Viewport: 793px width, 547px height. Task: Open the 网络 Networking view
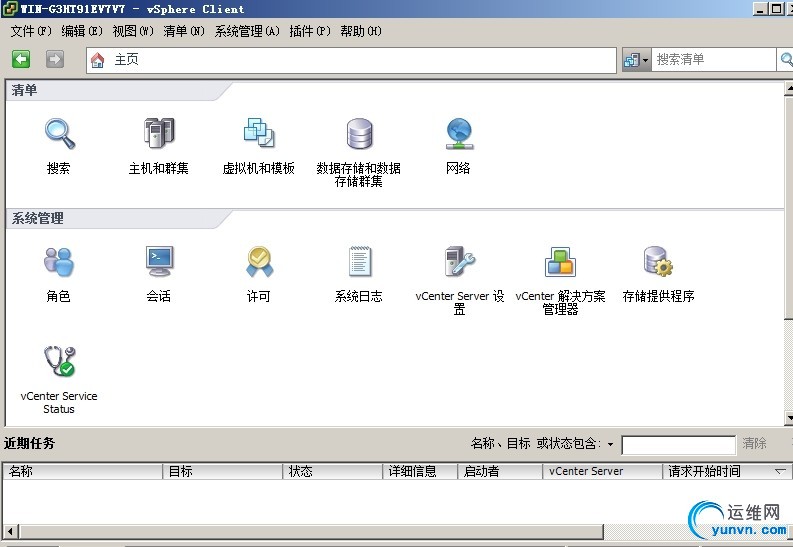point(459,146)
